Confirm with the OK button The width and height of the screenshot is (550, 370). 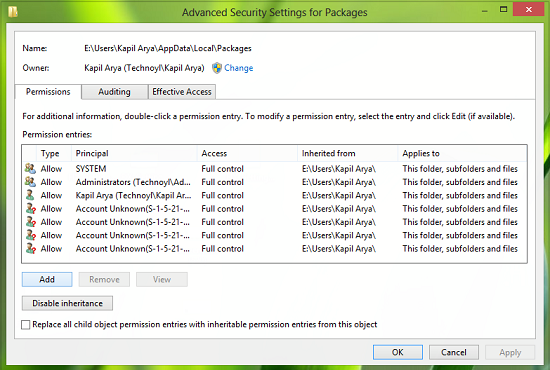[398, 352]
